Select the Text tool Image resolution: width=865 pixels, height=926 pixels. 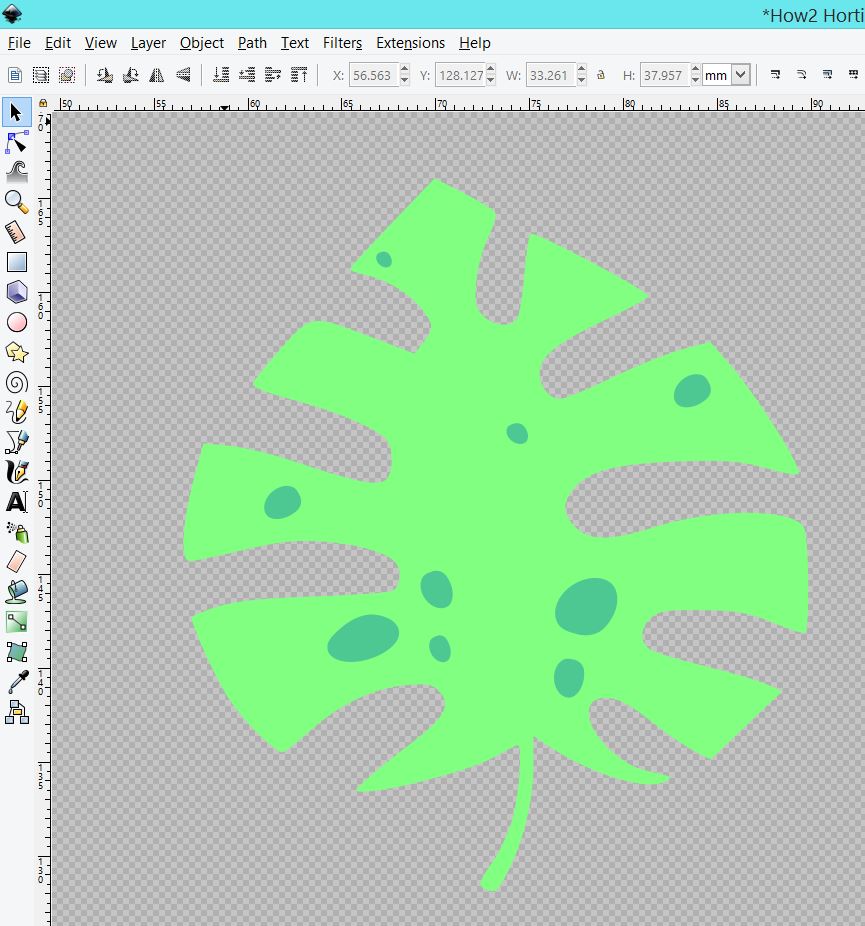(16, 502)
